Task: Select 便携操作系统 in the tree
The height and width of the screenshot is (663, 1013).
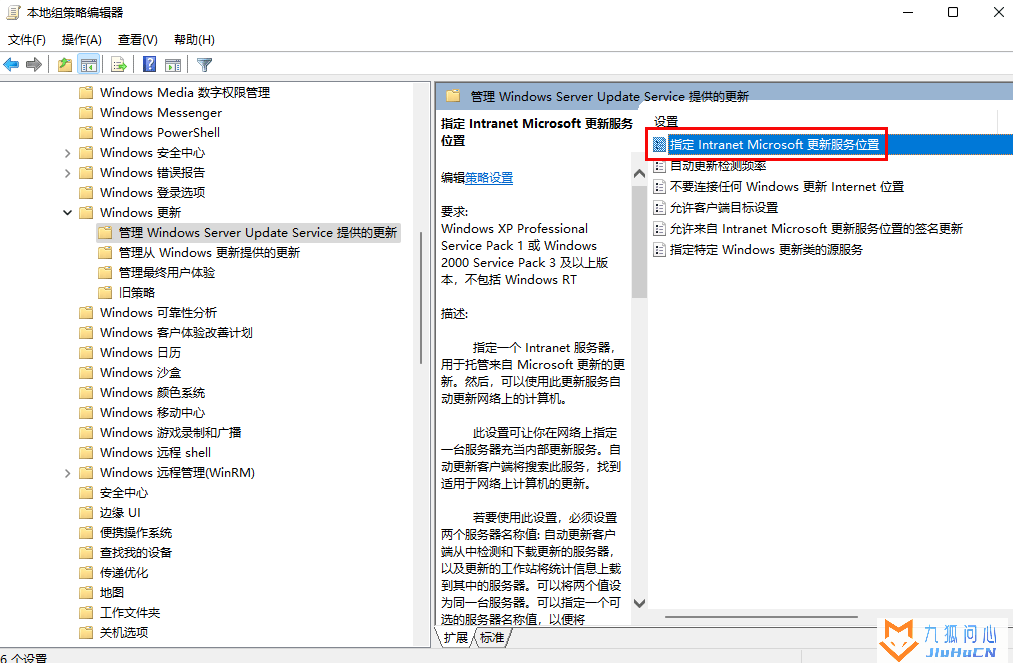Action: coord(136,532)
